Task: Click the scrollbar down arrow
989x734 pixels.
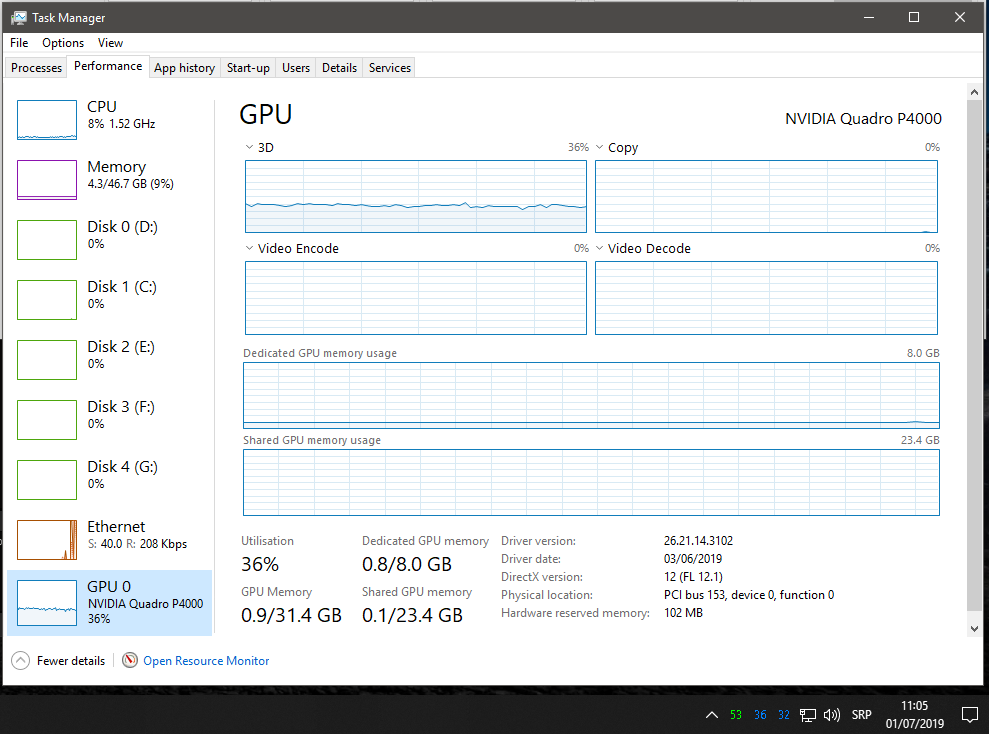Action: (975, 628)
